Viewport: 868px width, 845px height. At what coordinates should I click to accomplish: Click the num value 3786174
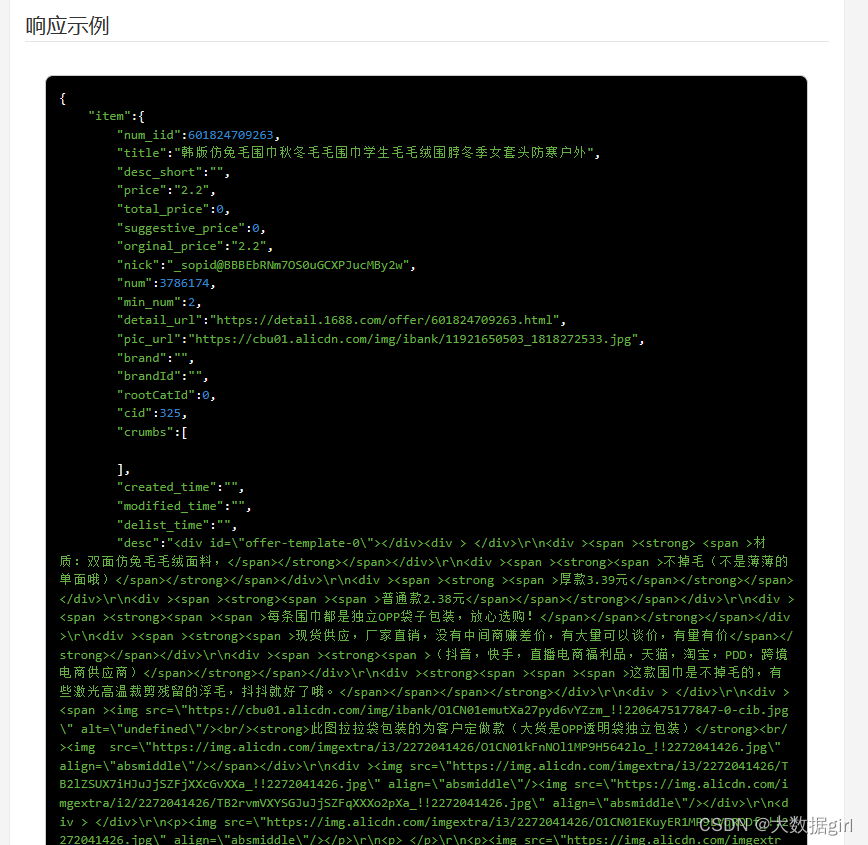pos(184,284)
